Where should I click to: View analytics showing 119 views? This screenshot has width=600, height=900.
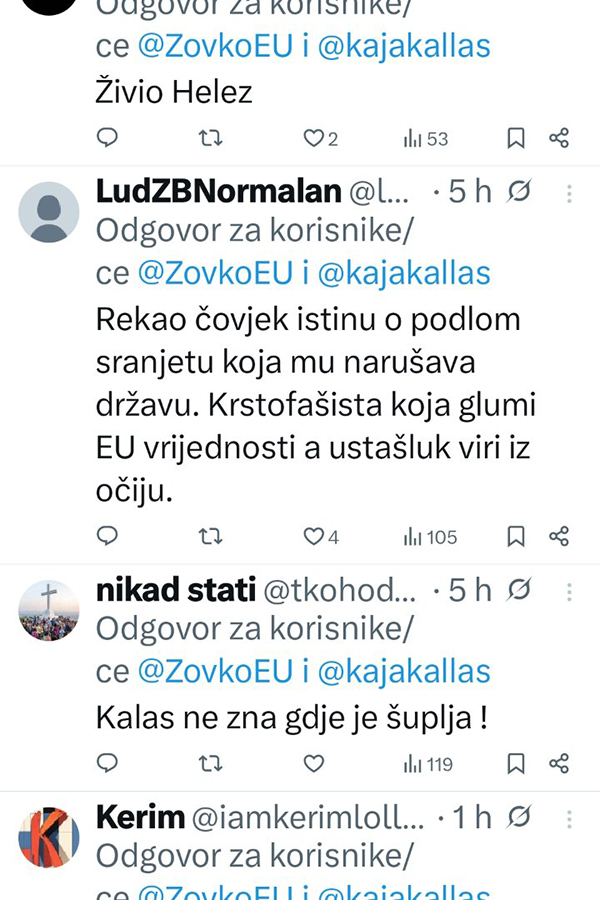(x=427, y=764)
